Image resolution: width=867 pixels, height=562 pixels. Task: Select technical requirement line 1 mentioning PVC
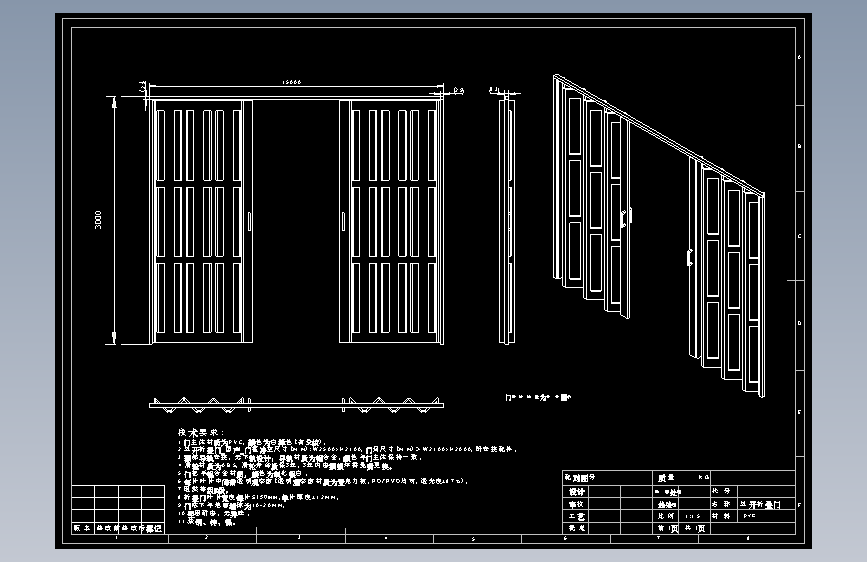pyautogui.click(x=252, y=442)
